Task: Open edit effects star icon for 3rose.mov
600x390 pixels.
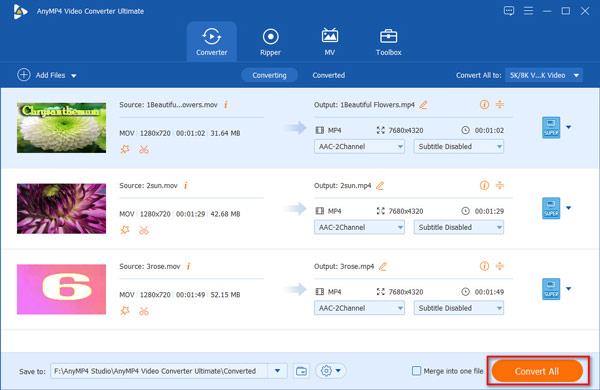Action: tap(125, 310)
